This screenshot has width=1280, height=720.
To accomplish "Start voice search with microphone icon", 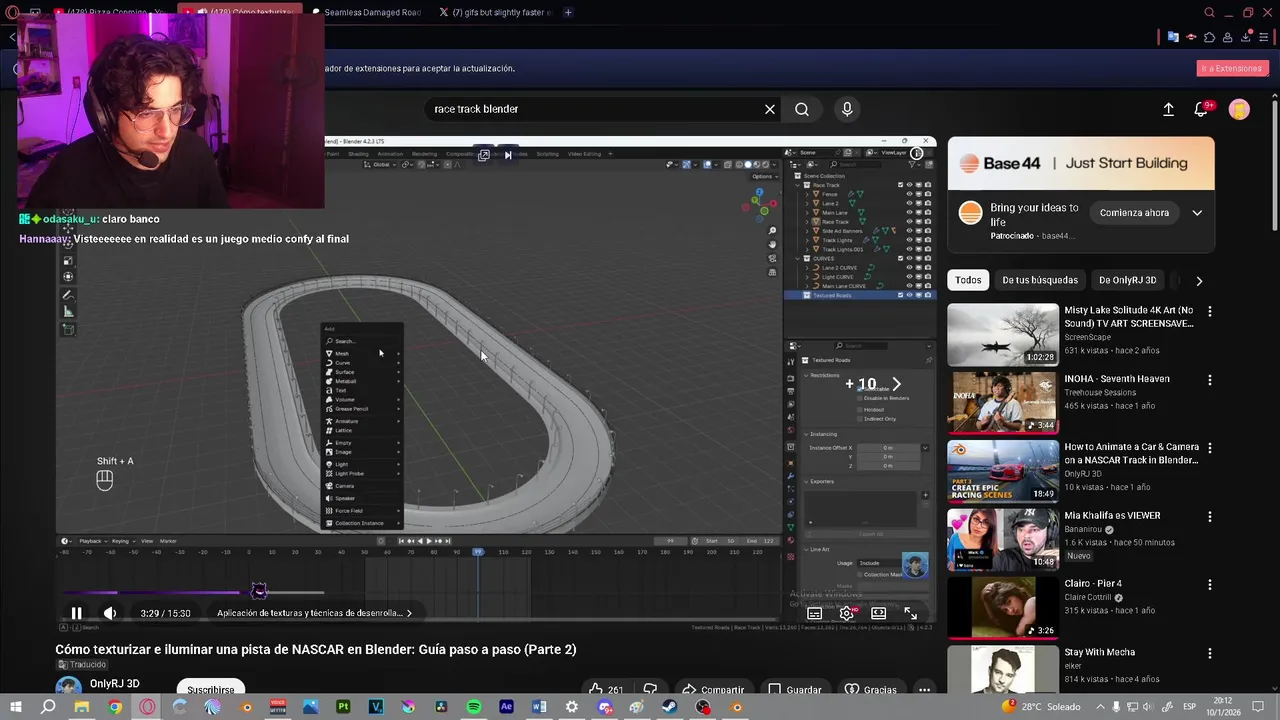I will [x=847, y=109].
